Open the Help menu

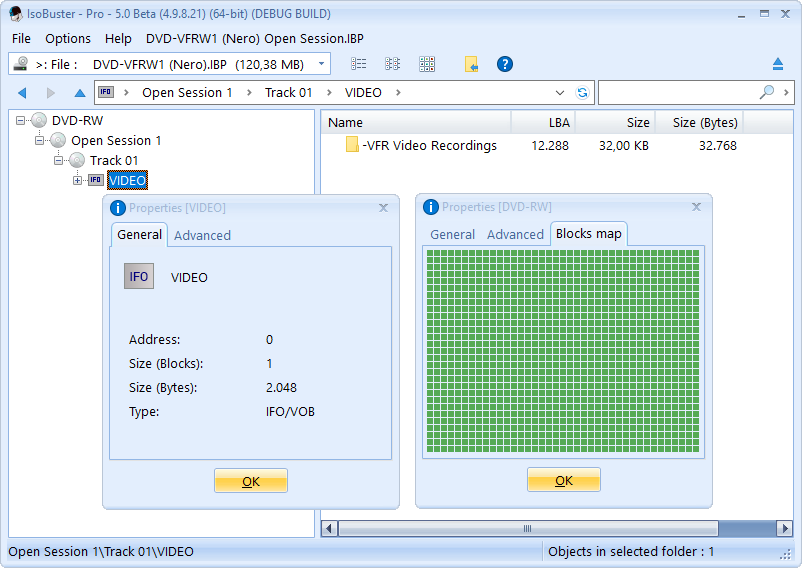click(x=118, y=39)
